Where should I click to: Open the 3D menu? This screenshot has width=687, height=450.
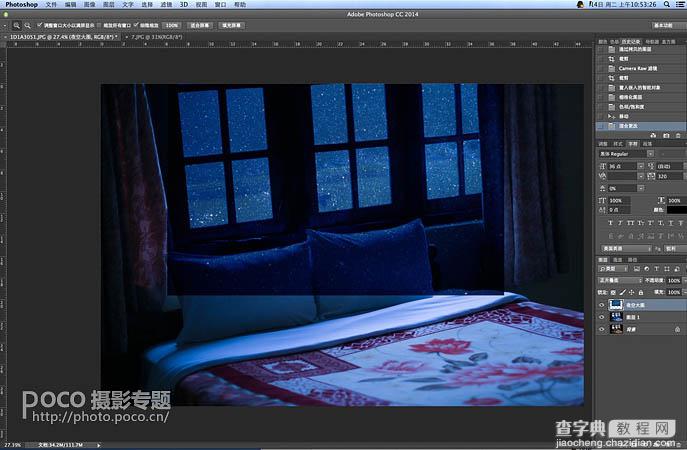click(x=184, y=4)
